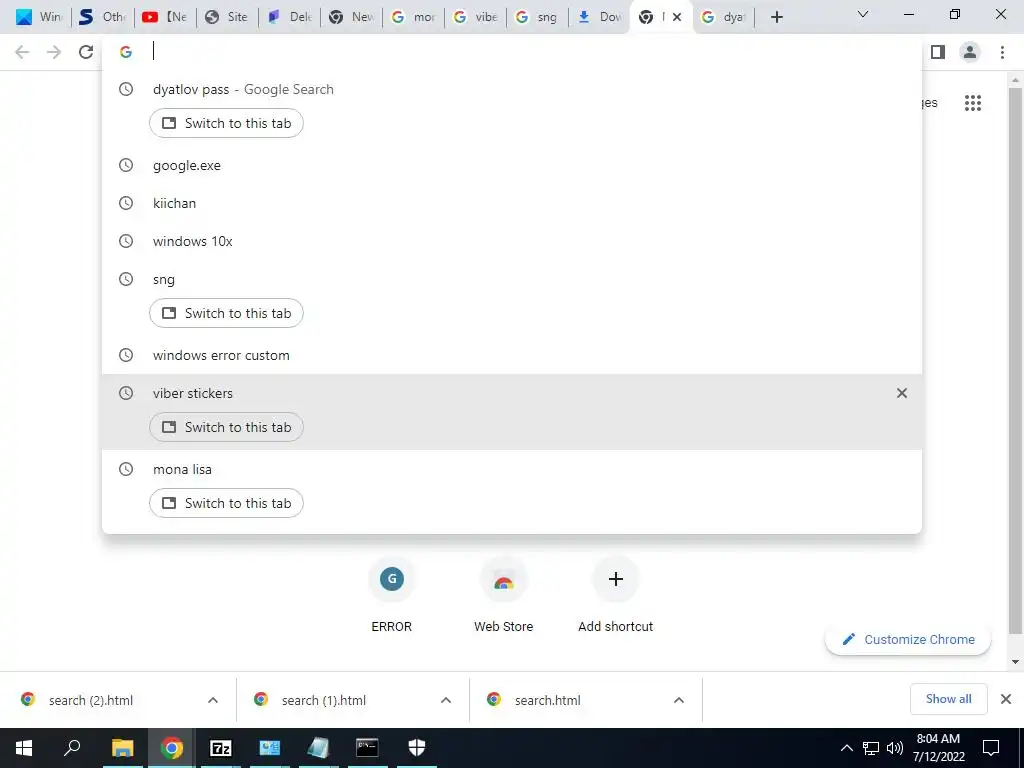Open the New tab in tab strip

[351, 17]
